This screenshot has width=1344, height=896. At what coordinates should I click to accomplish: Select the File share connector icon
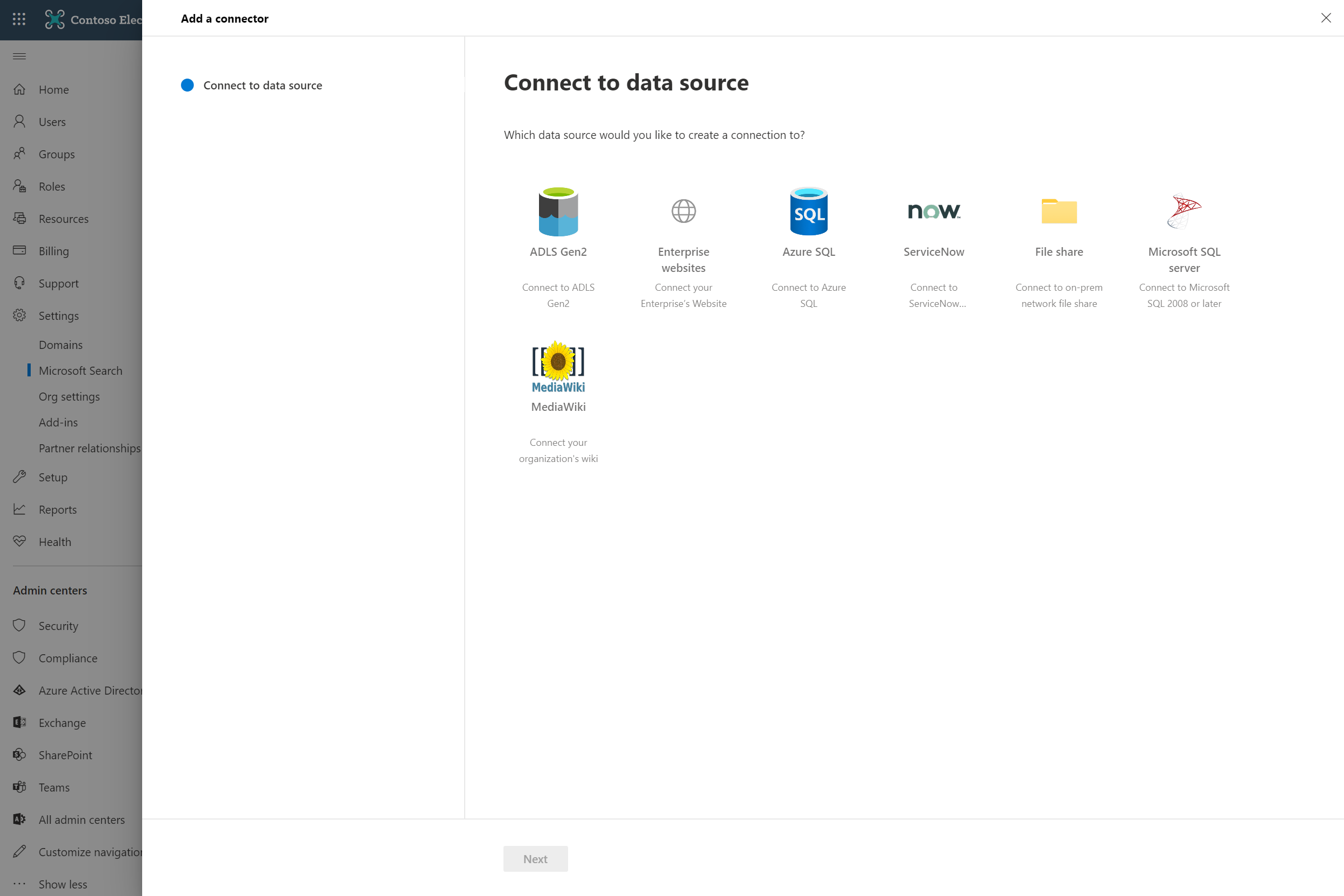1058,211
